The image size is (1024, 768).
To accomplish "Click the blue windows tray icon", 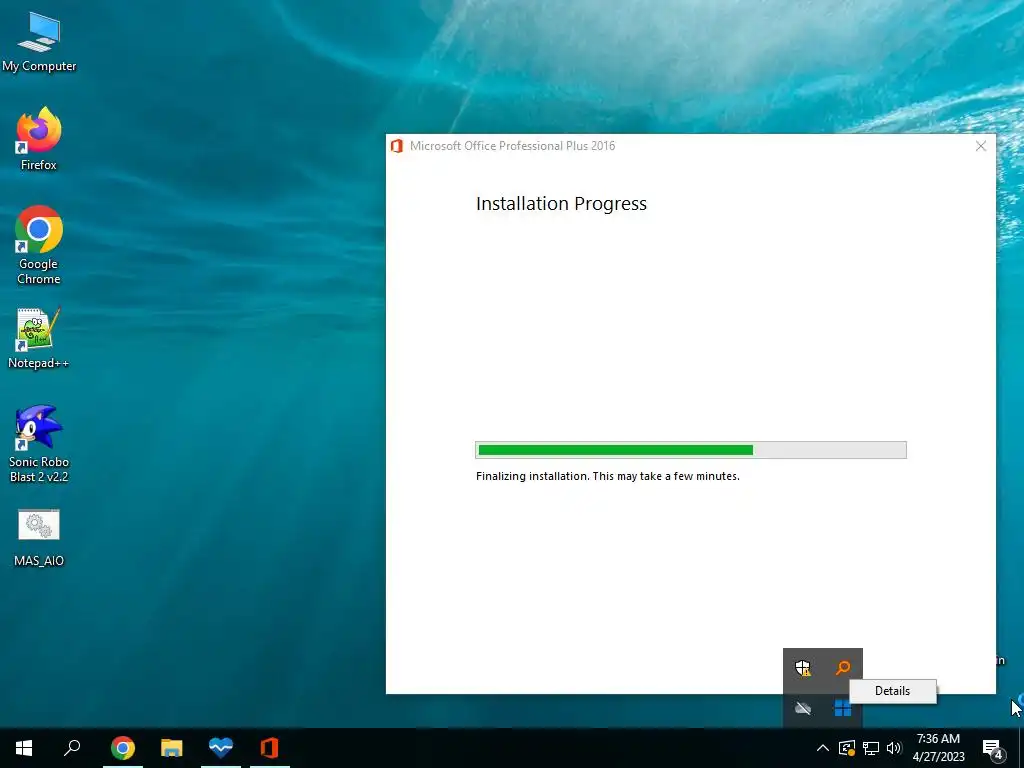I will pos(842,708).
